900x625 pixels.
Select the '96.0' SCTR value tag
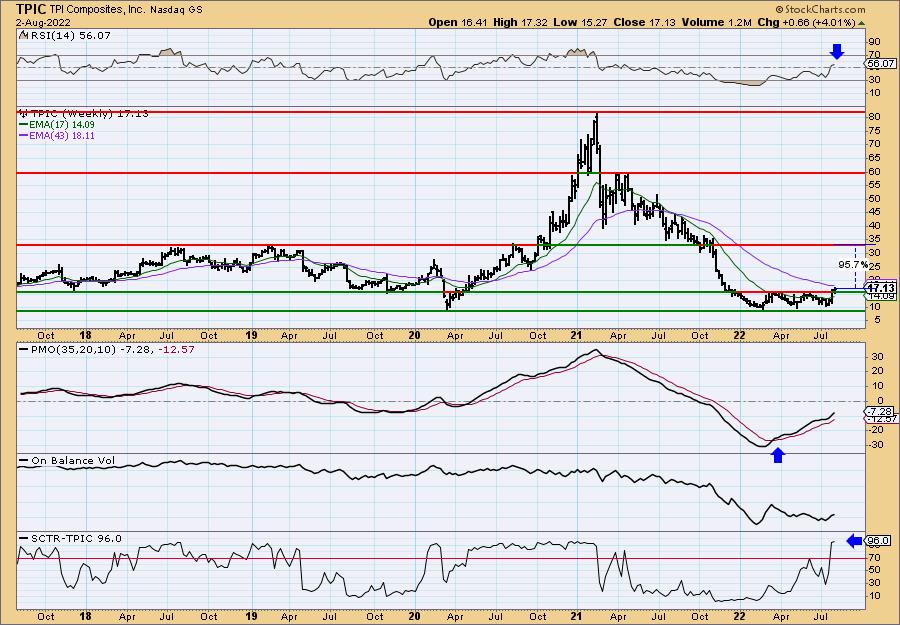[x=879, y=541]
